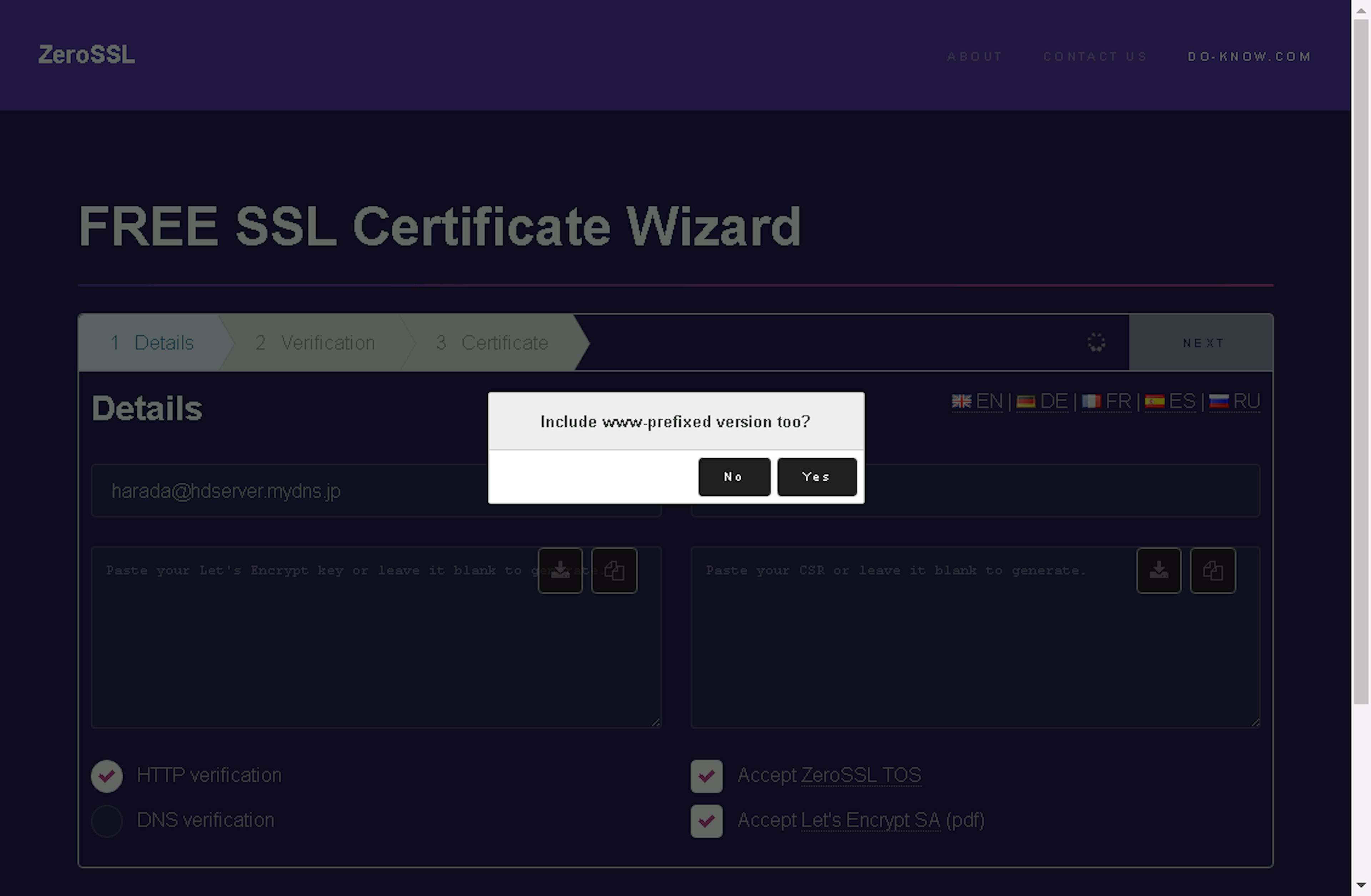Open the Certificate step tab
The width and height of the screenshot is (1371, 896).
tap(493, 343)
